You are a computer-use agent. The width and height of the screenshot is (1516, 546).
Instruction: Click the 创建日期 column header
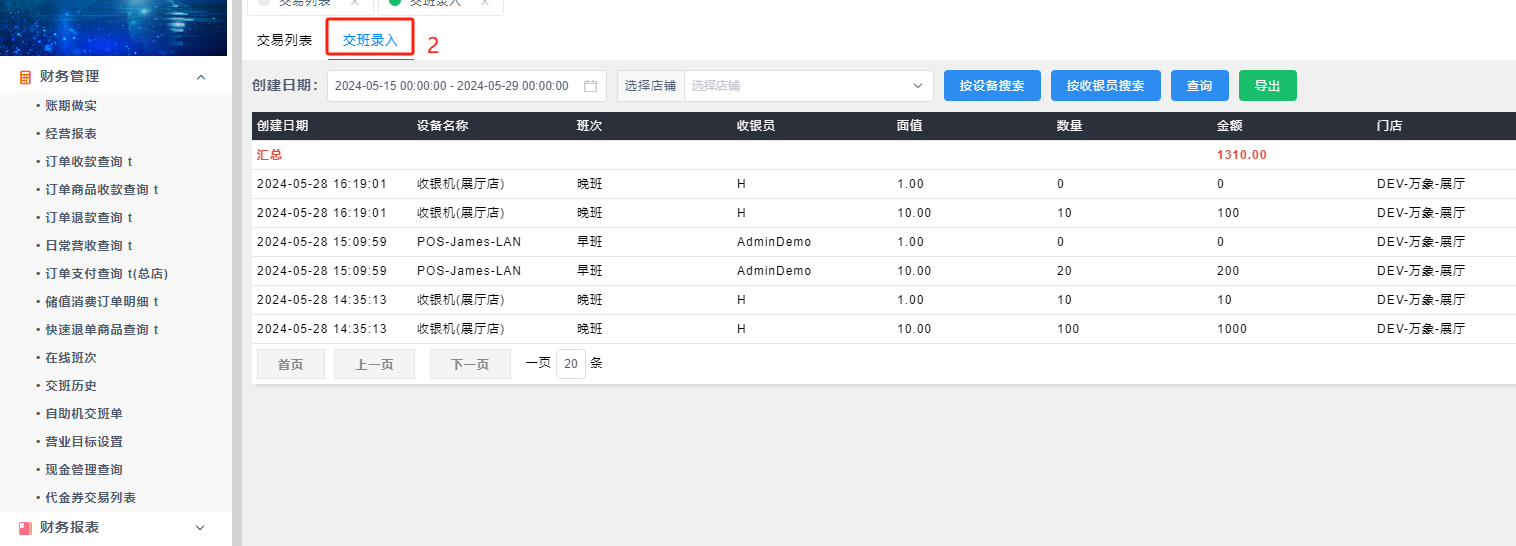[x=282, y=126]
